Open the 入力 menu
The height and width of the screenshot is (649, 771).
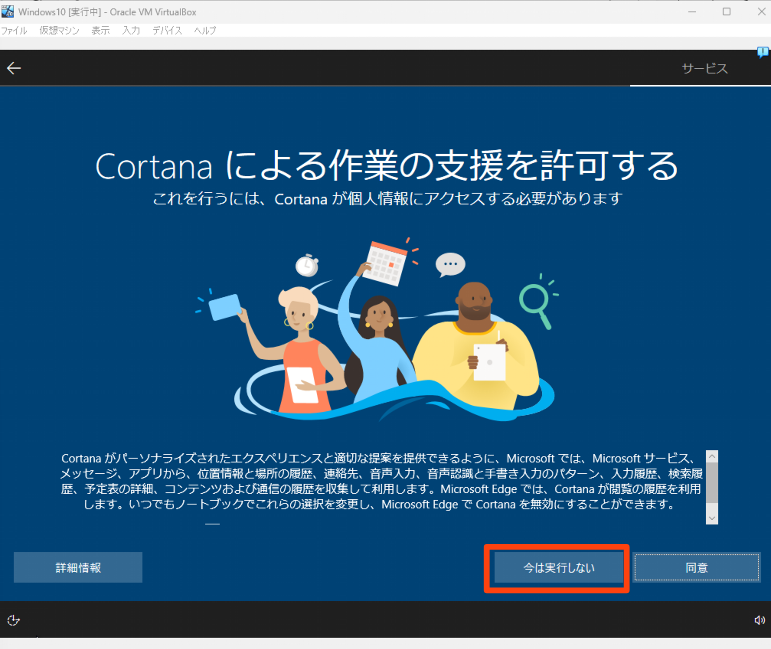[131, 30]
